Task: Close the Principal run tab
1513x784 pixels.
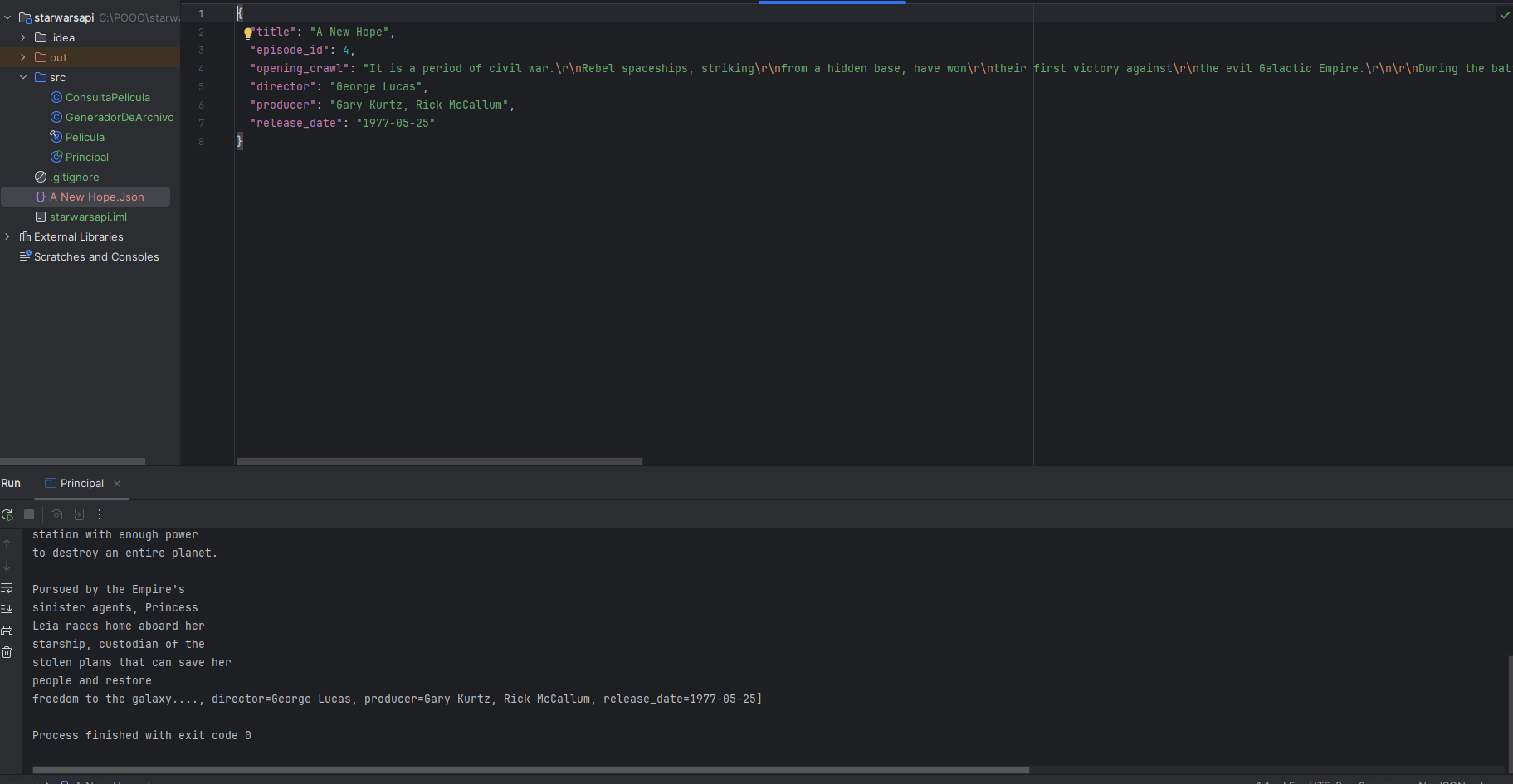Action: [x=117, y=484]
